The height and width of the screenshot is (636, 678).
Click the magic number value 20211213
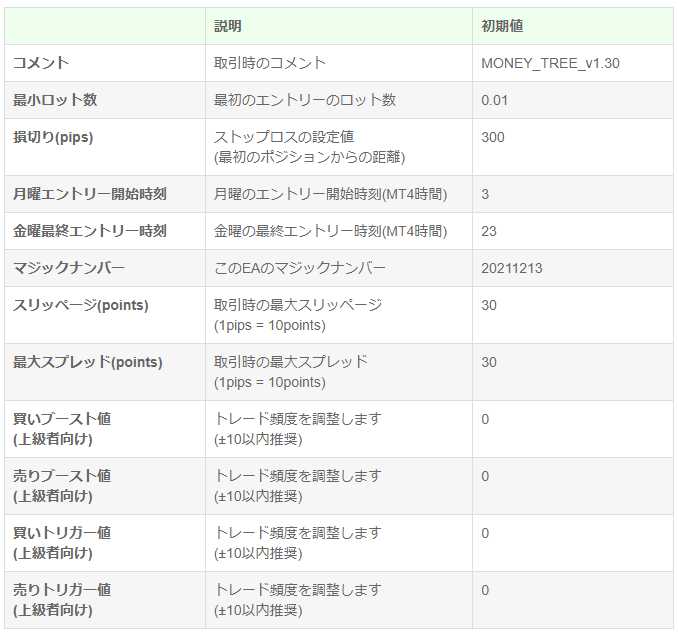click(512, 268)
